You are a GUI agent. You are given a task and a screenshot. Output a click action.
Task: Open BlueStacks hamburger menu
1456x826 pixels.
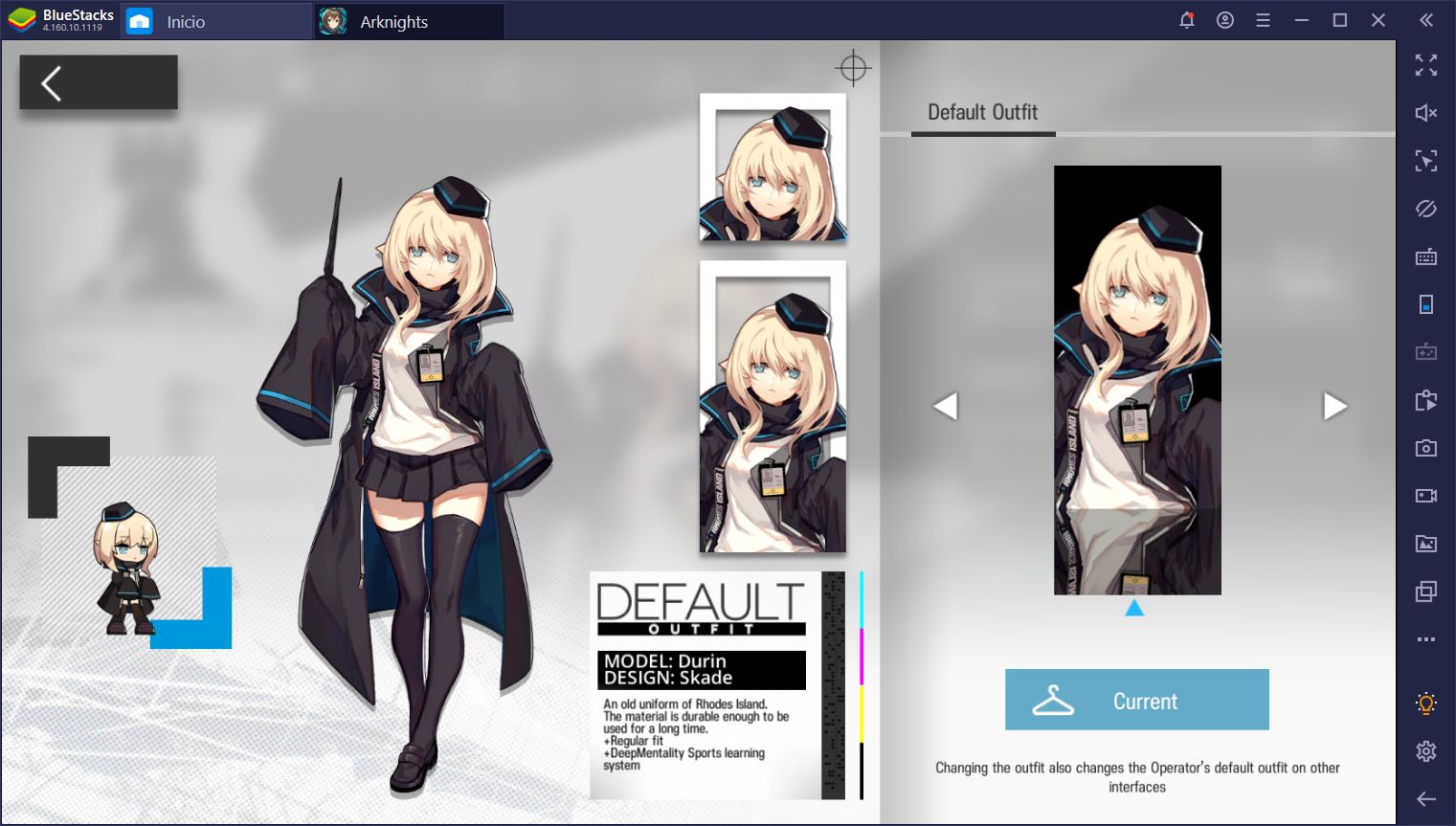(x=1264, y=20)
